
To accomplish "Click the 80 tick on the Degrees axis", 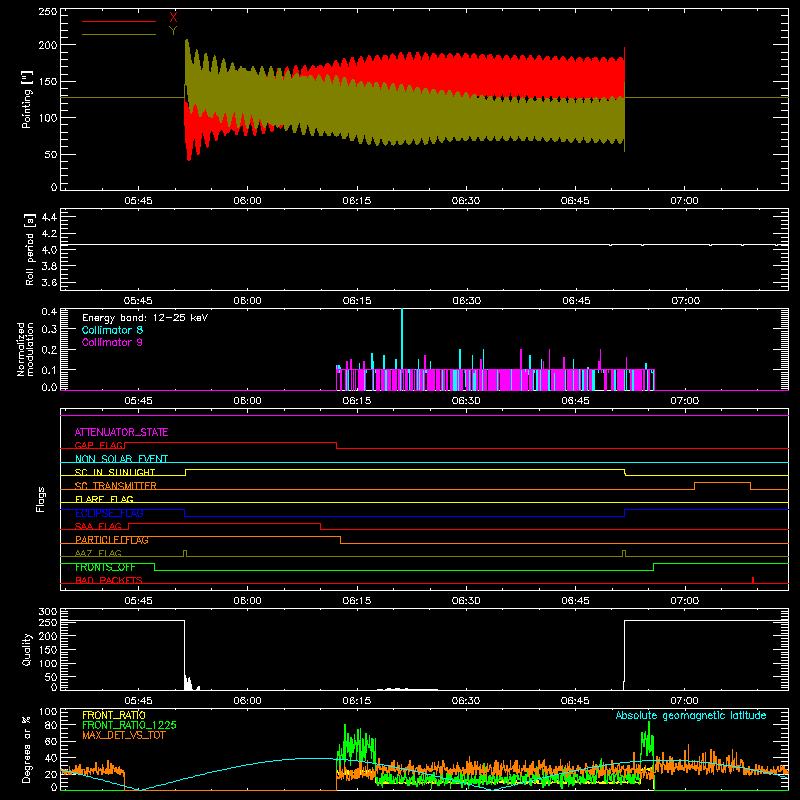I will [51, 724].
